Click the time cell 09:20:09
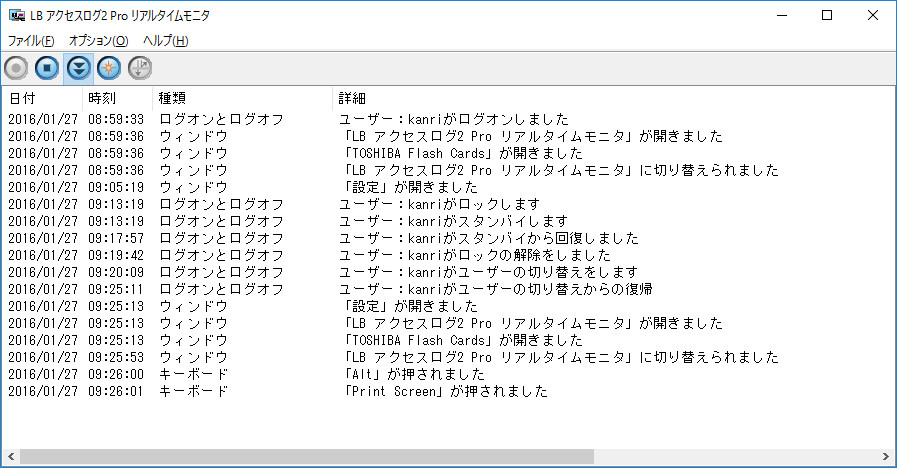The image size is (897, 468). point(116,272)
